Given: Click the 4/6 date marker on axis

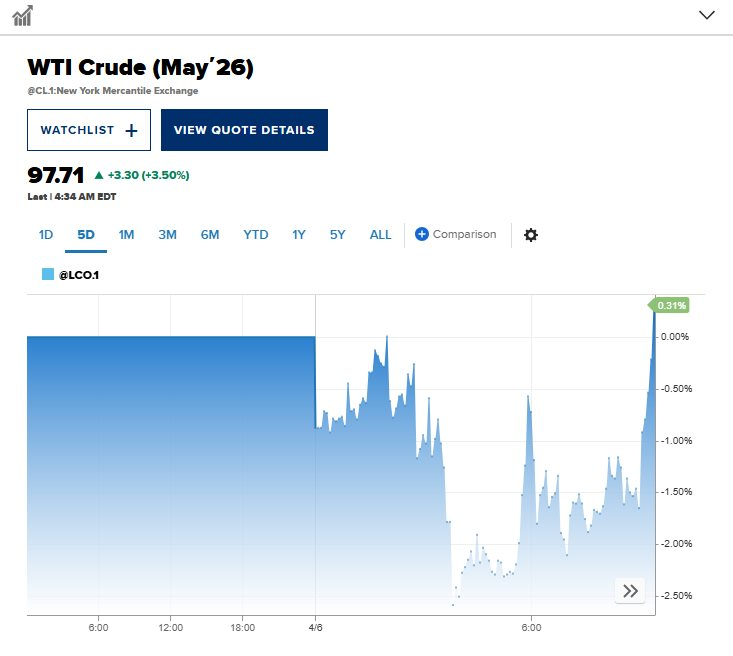Looking at the screenshot, I should click(x=315, y=628).
